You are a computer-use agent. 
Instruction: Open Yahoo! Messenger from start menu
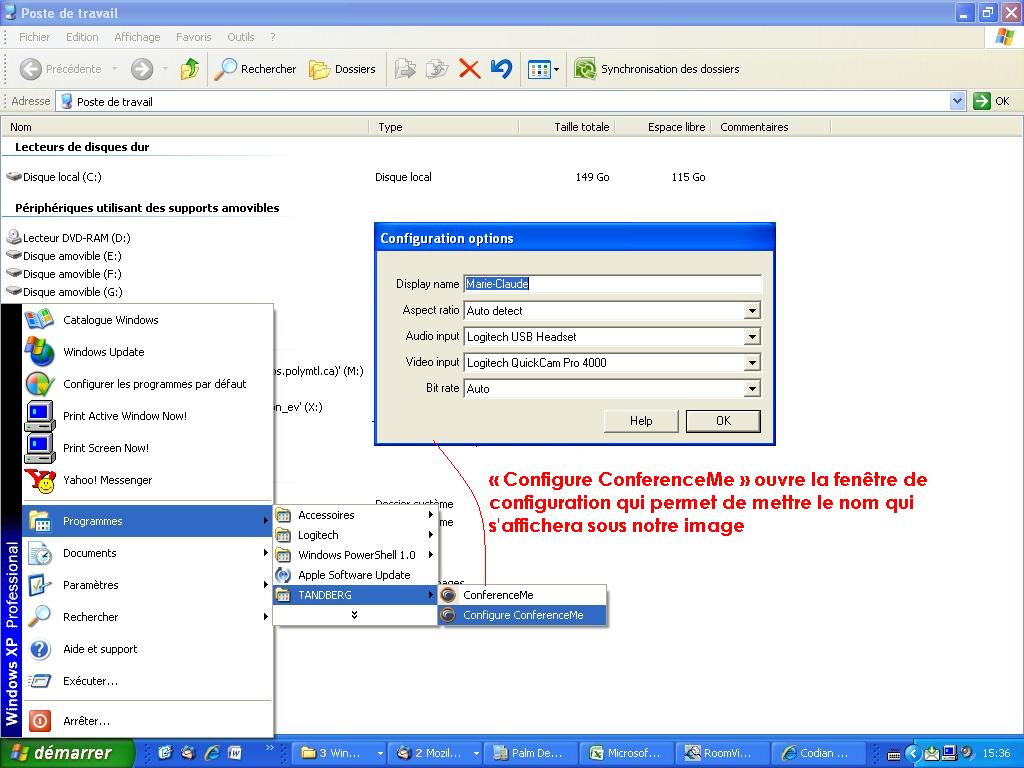click(x=107, y=480)
